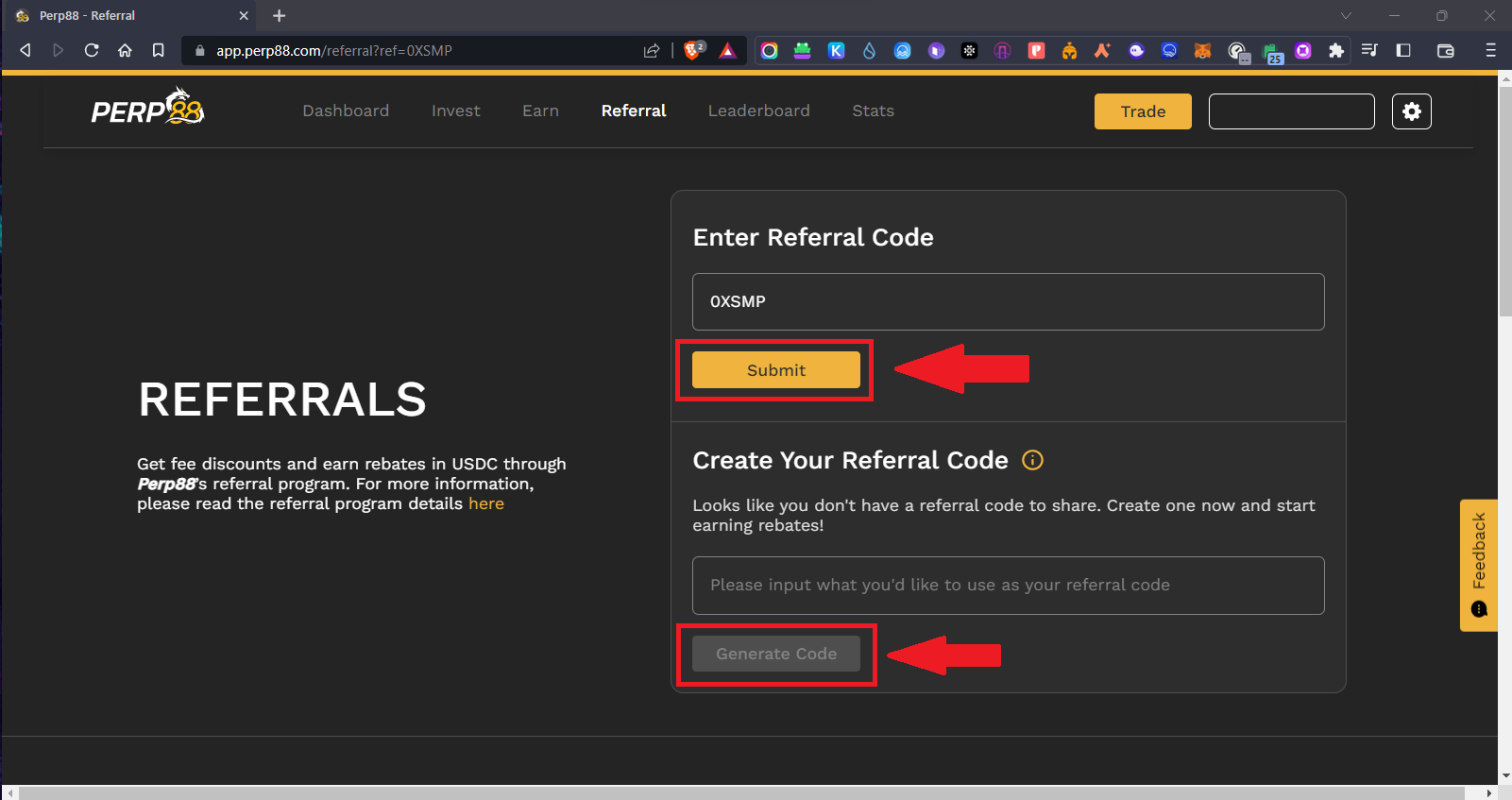Click the browser back arrow
This screenshot has width=1512, height=800.
tap(25, 50)
